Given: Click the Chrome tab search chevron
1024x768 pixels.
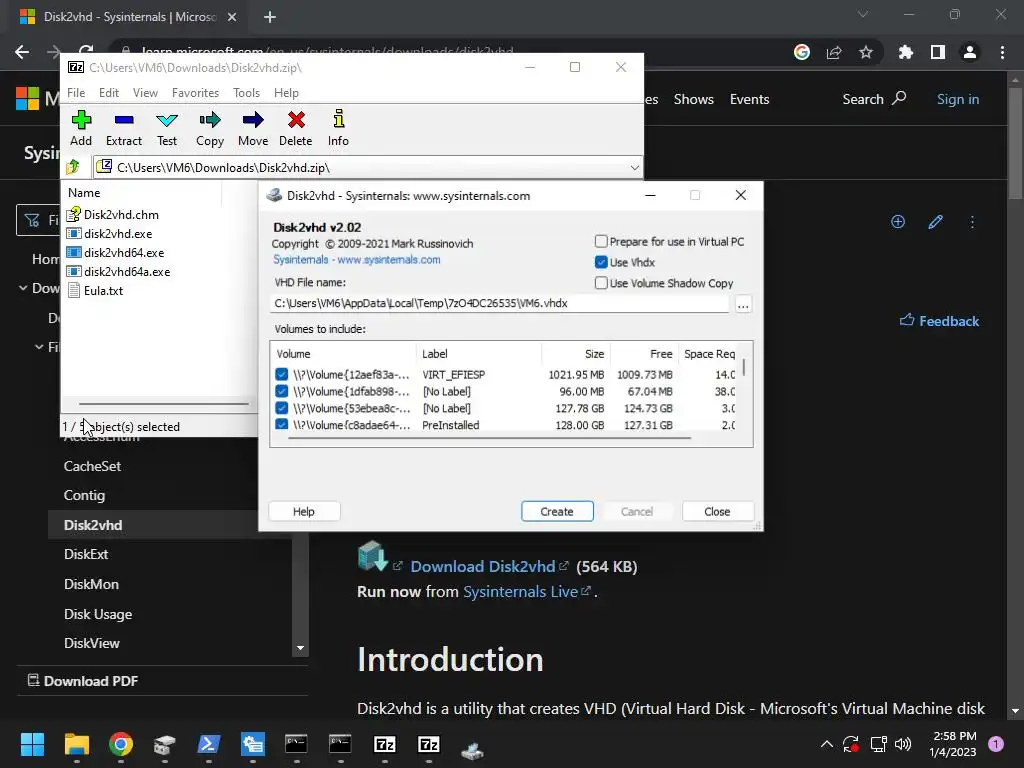Looking at the screenshot, I should (863, 14).
